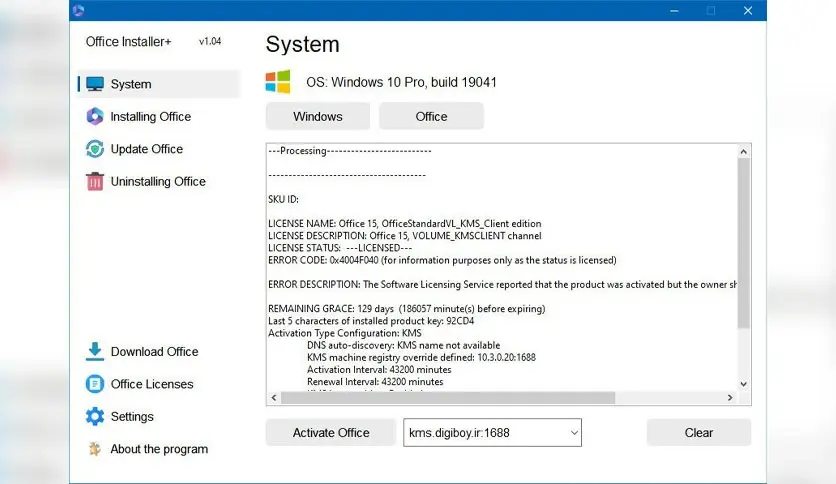Maximize the Office Installer+ window
836x484 pixels.
(x=711, y=11)
